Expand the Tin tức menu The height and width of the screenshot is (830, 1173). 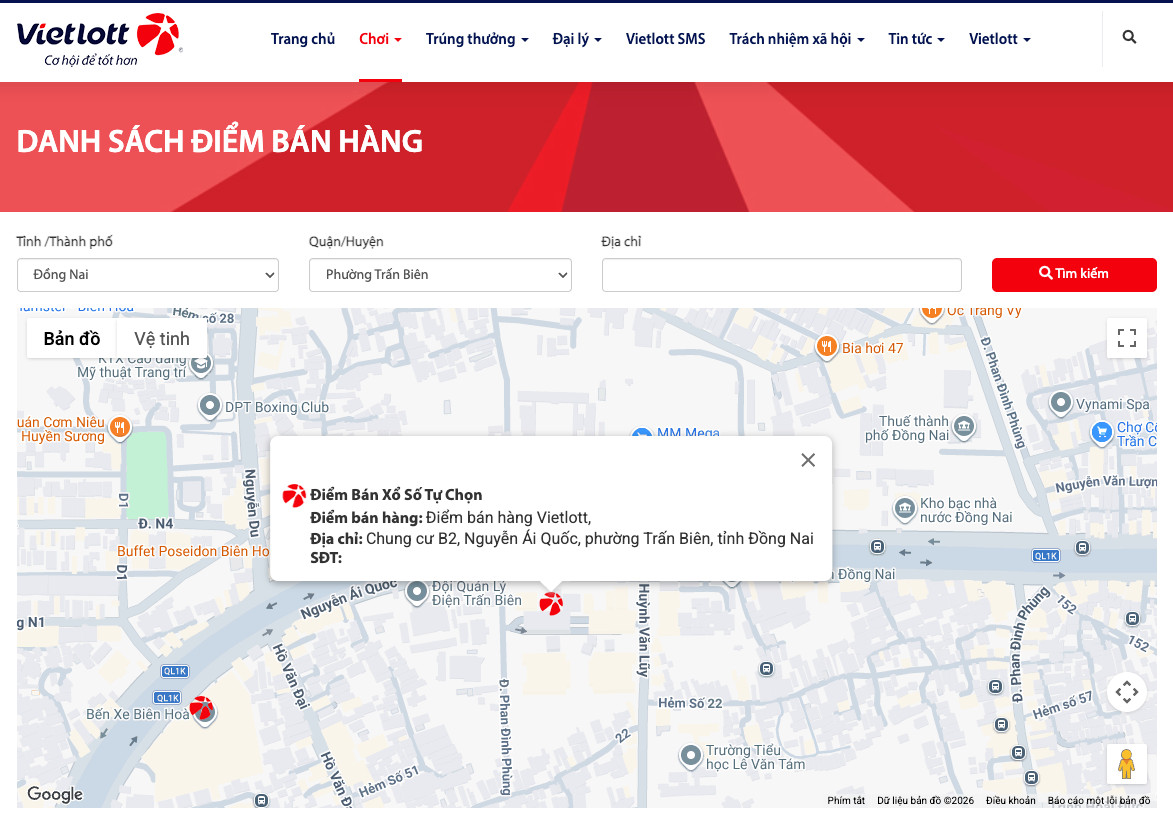pyautogui.click(x=916, y=39)
